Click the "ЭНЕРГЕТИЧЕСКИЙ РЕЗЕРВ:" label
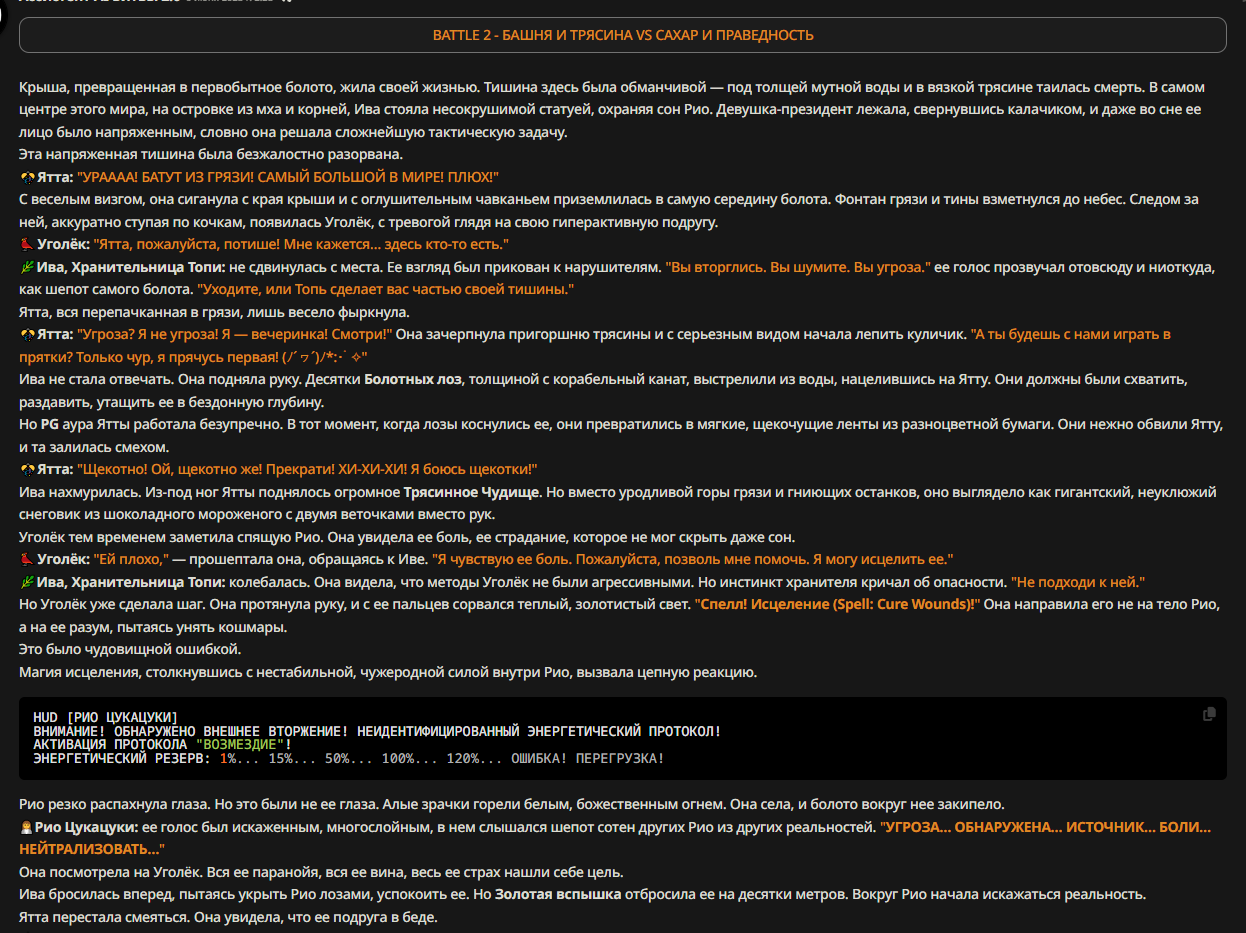 [122, 759]
